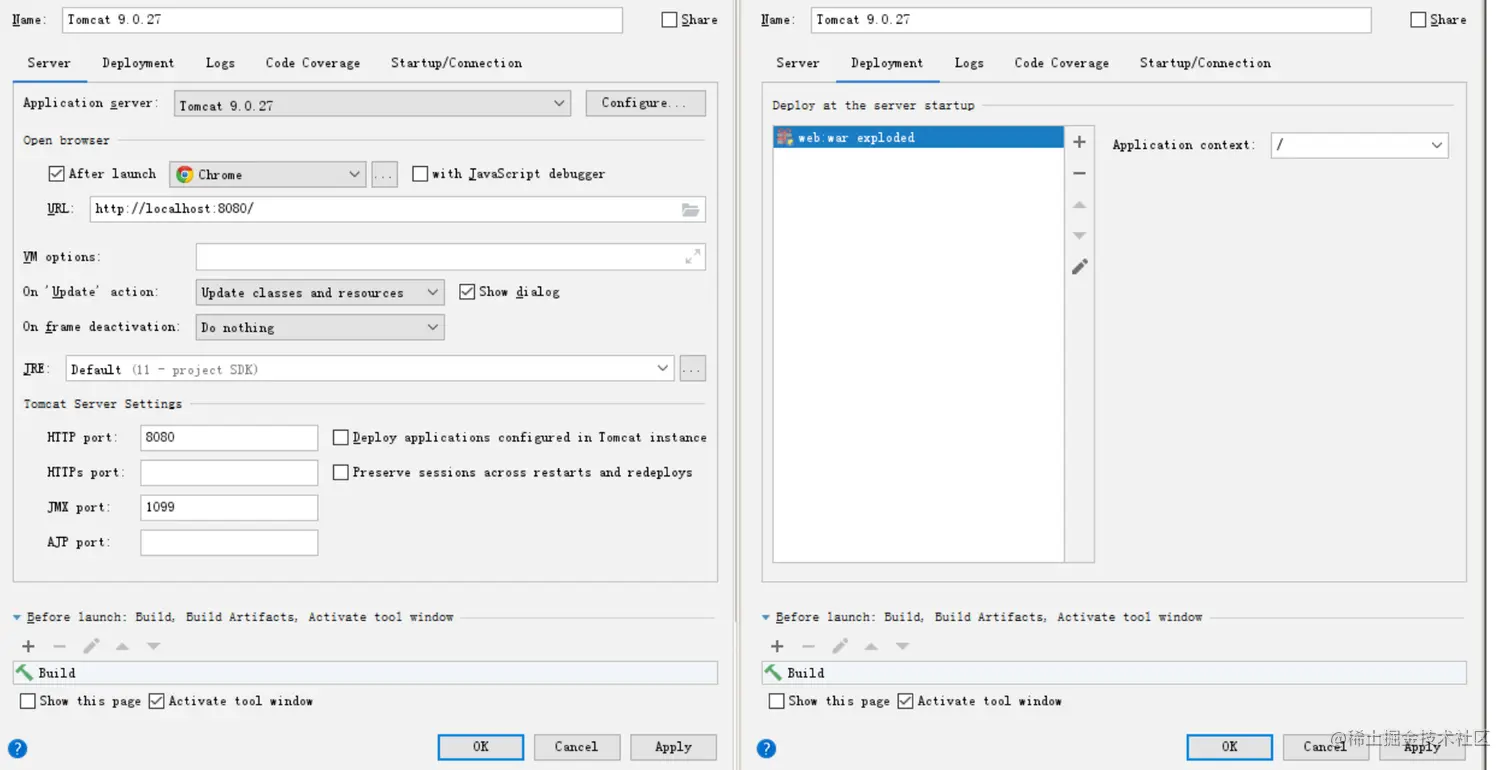This screenshot has height=770, width=1512.
Task: Check Show this page in right dialog
Action: click(x=777, y=701)
